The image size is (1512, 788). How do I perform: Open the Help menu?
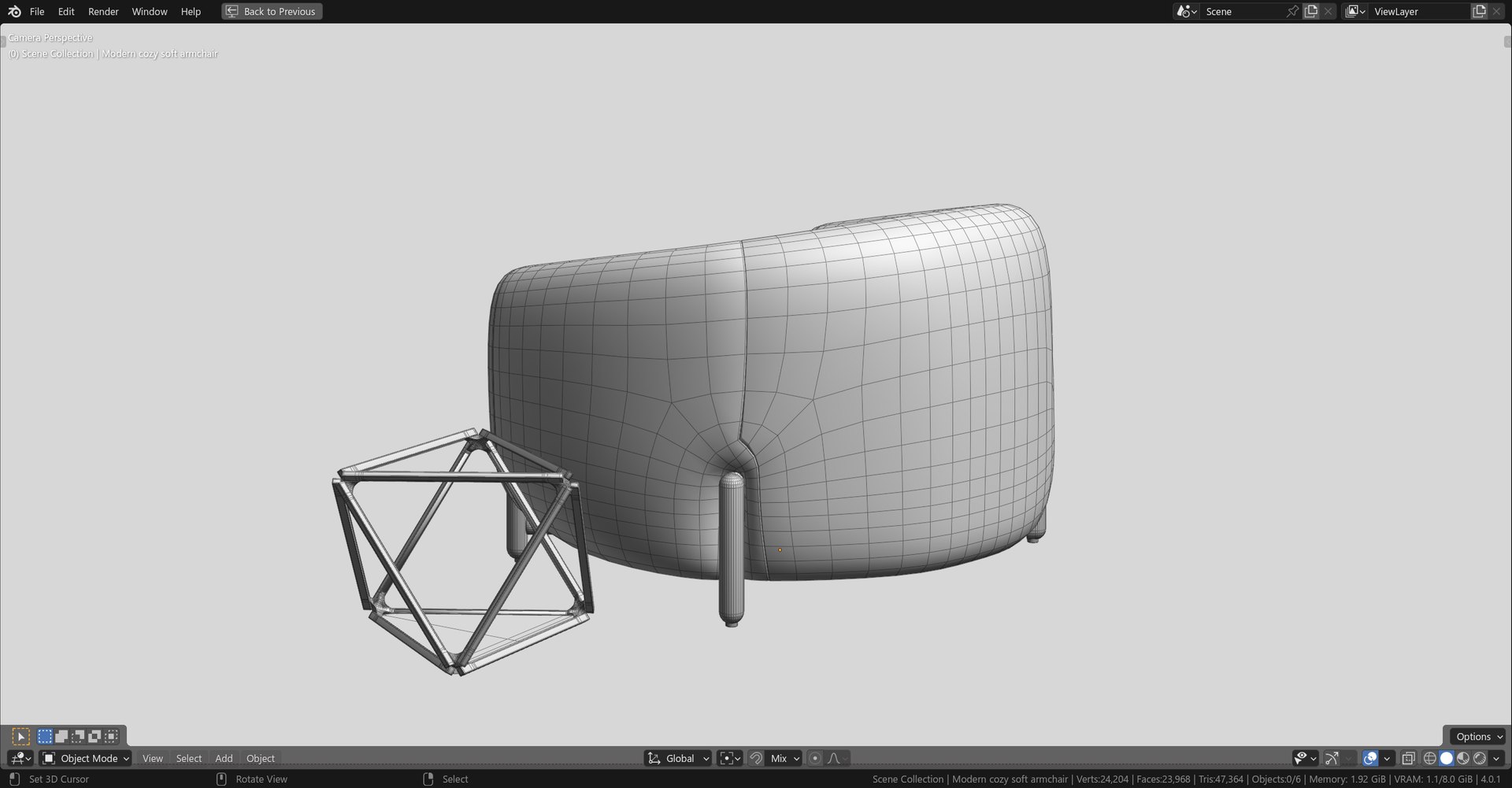click(191, 11)
